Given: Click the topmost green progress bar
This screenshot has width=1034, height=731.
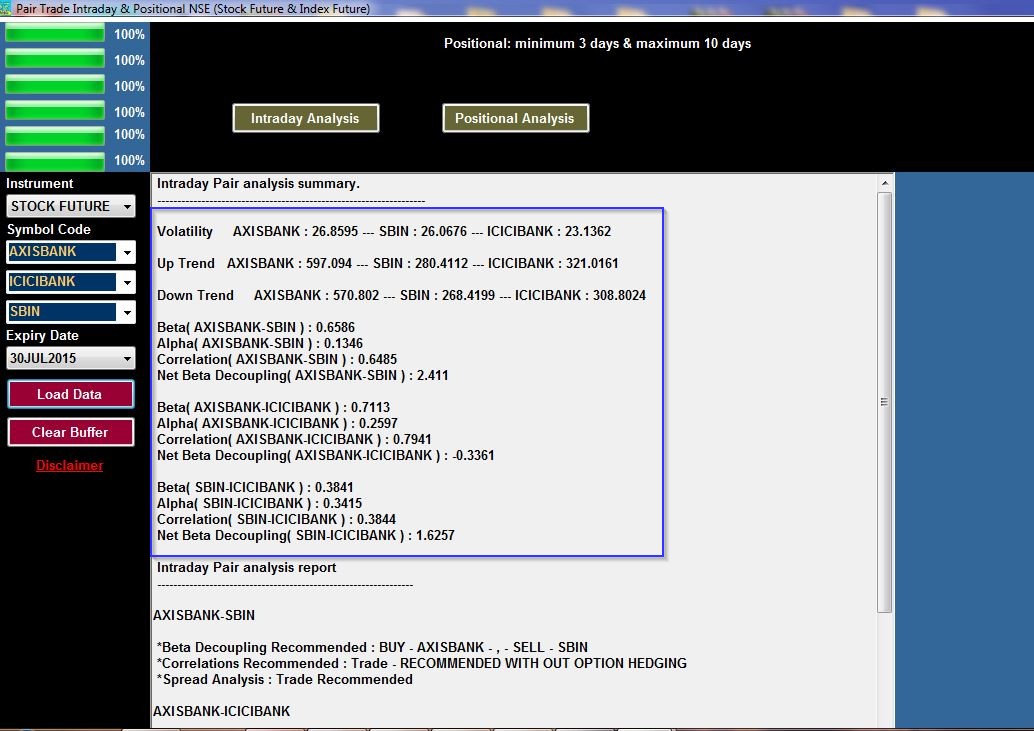Looking at the screenshot, I should [55, 34].
